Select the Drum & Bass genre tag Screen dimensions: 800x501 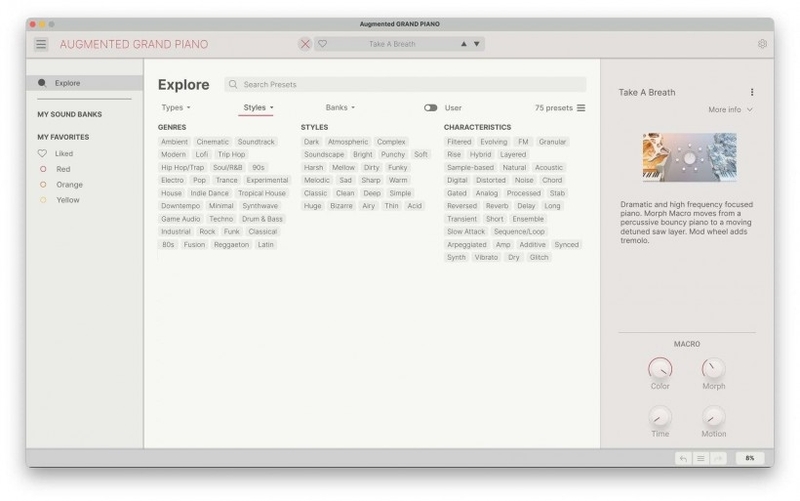(x=262, y=219)
